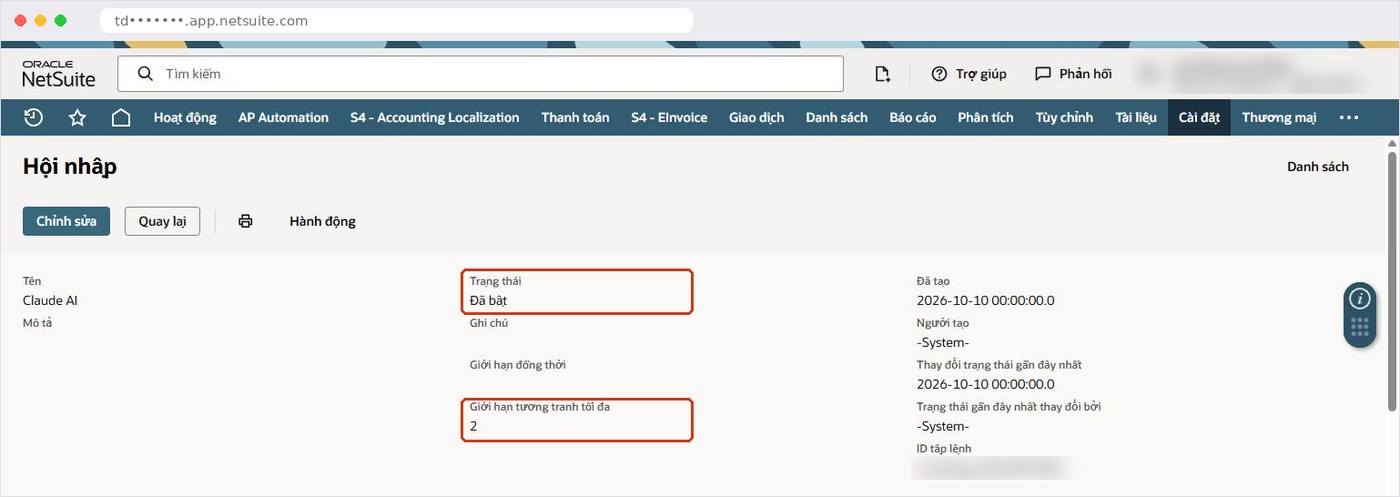
Task: Open the Phân tích menu
Action: point(986,117)
